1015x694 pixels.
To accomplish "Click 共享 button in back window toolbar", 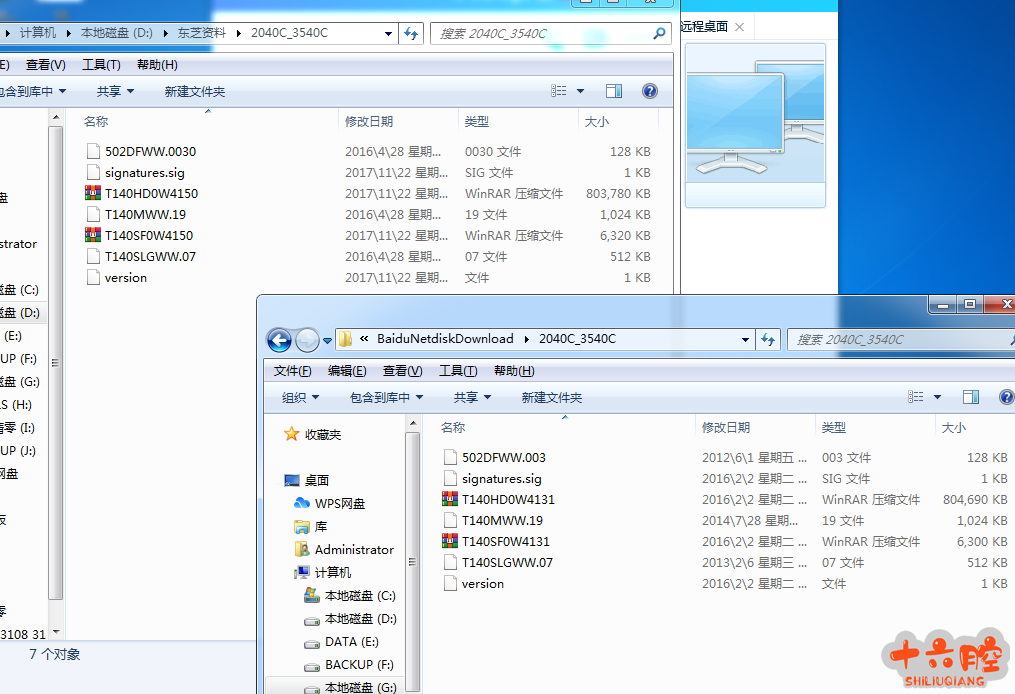I will click(115, 91).
